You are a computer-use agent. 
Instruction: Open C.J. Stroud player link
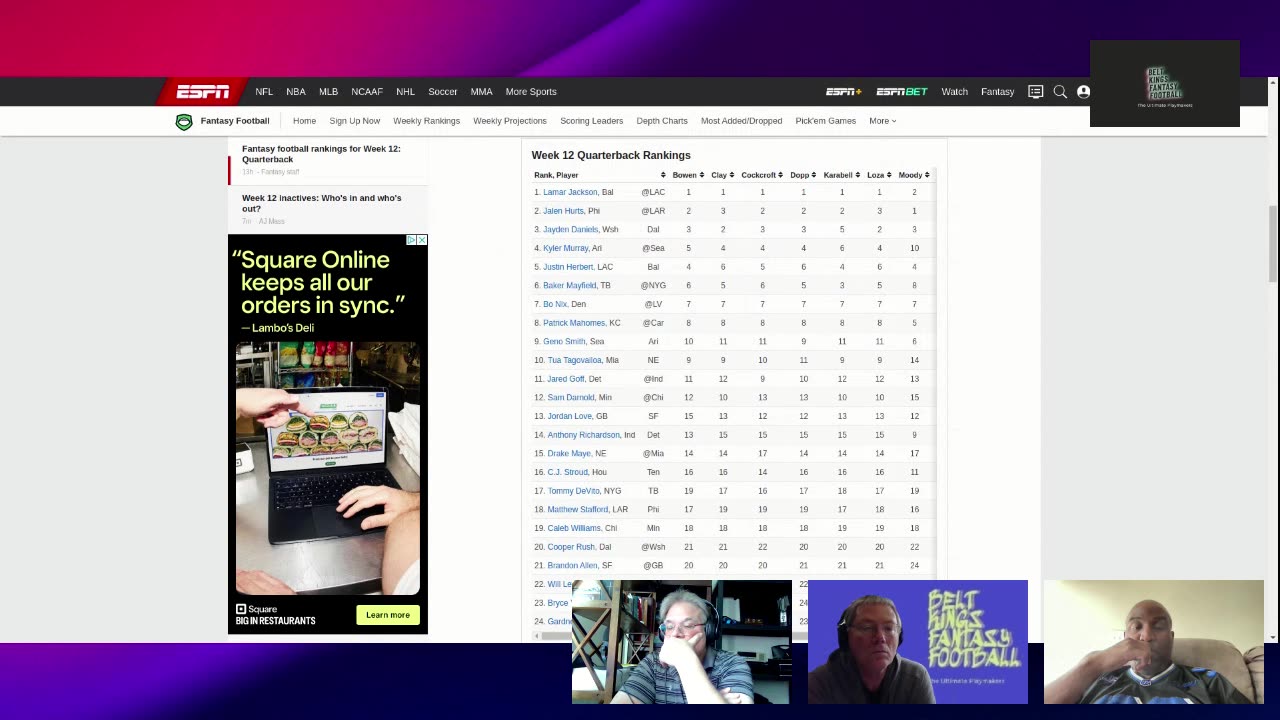pos(567,472)
